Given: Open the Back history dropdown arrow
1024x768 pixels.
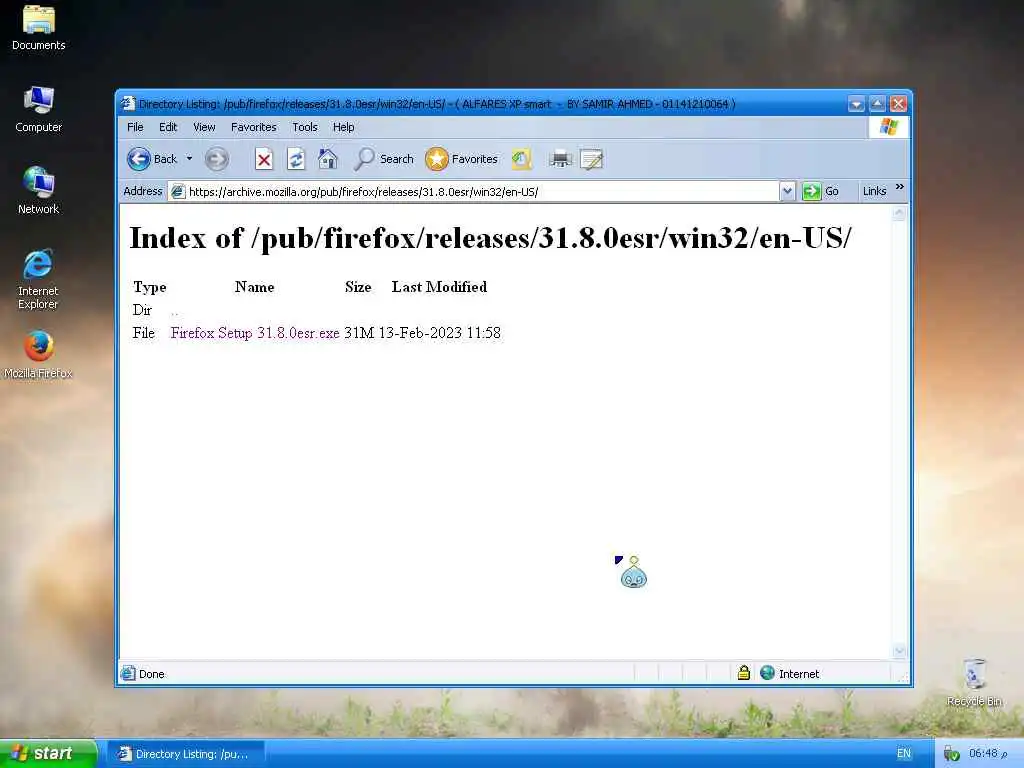Looking at the screenshot, I should tap(189, 159).
